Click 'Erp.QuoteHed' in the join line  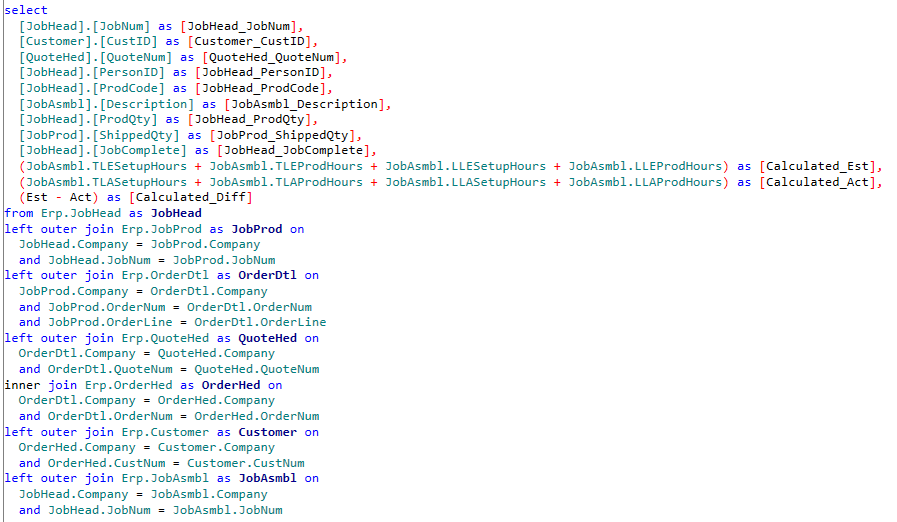pos(165,338)
